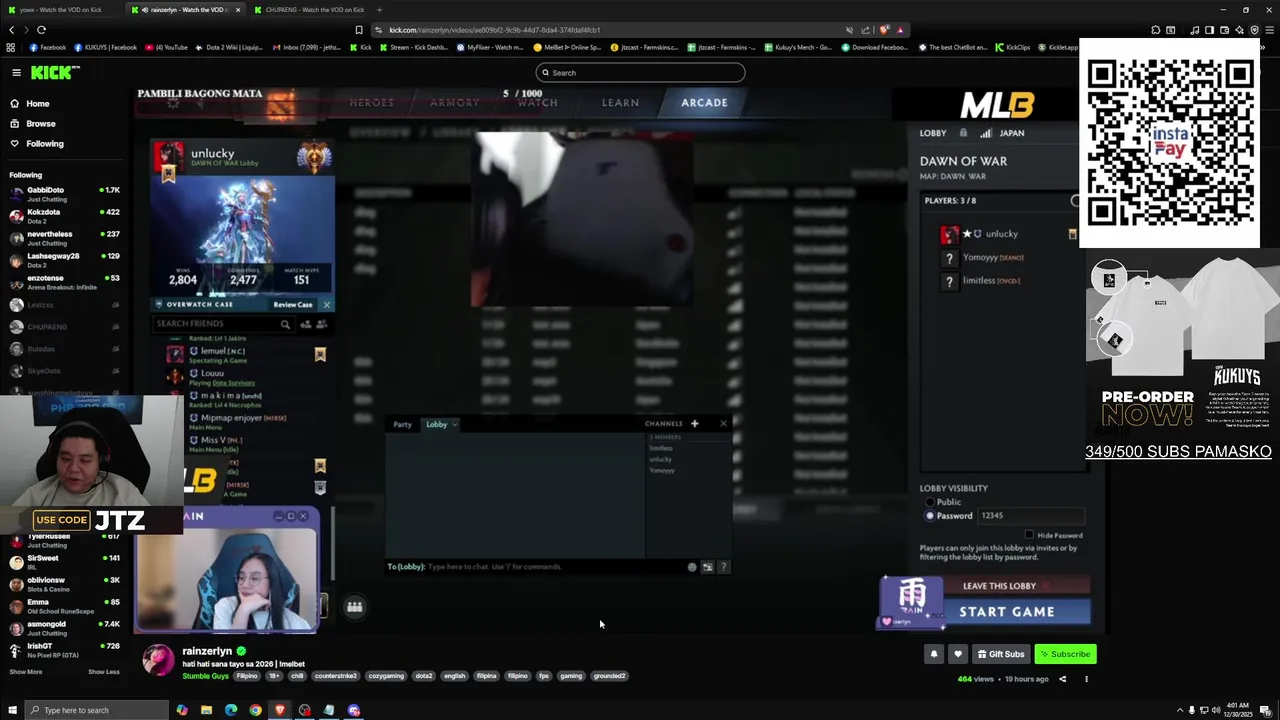Focus the Kick search field
This screenshot has width=1280, height=720.
click(x=640, y=72)
